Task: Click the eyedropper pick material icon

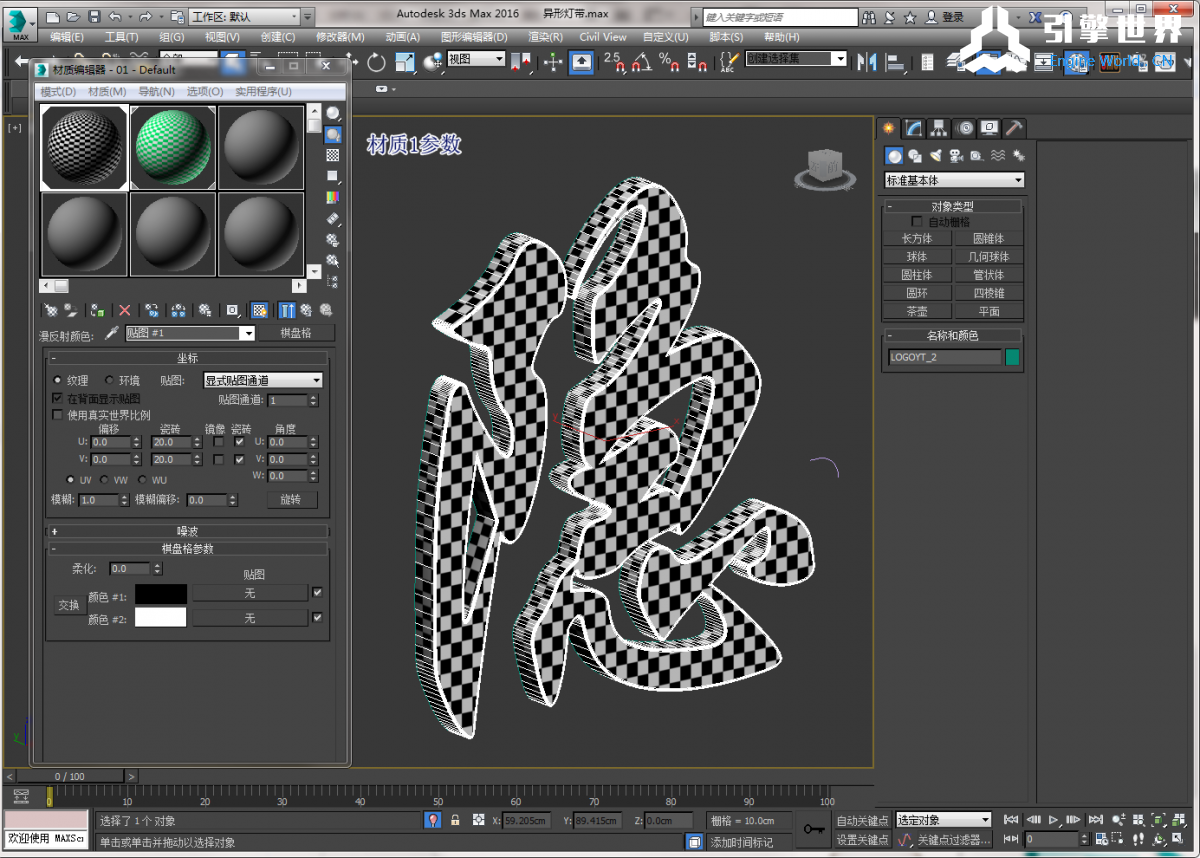Action: pos(112,333)
